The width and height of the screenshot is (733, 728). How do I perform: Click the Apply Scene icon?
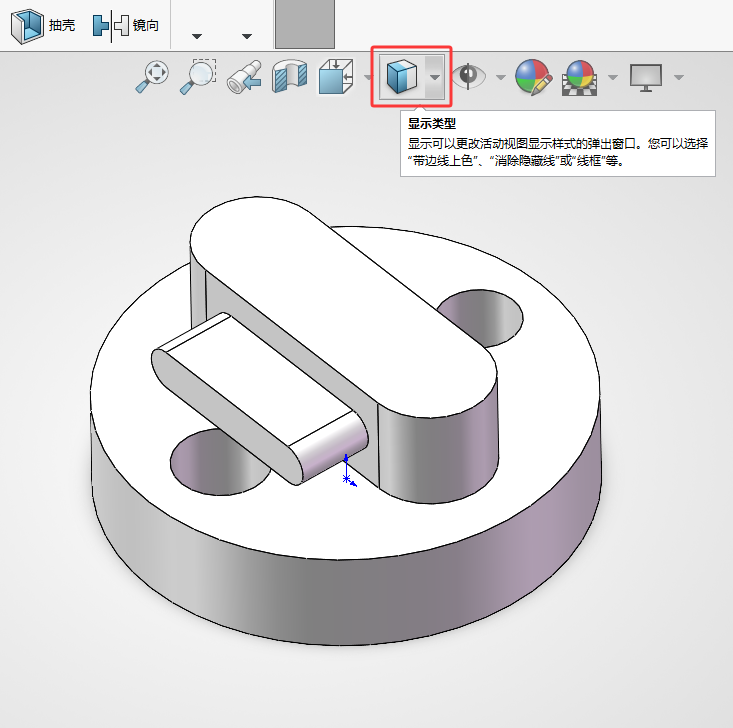(580, 78)
